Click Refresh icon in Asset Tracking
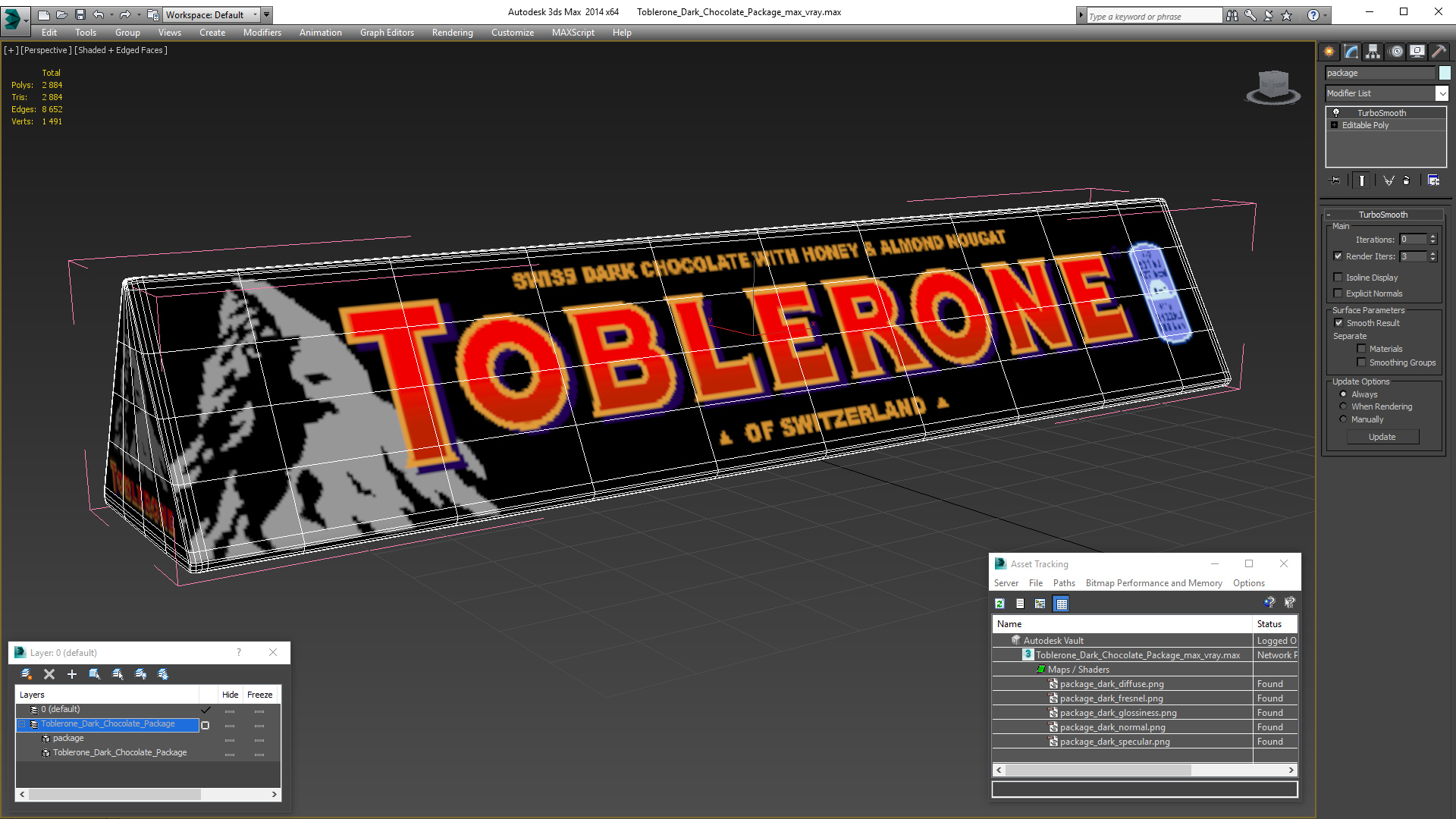Viewport: 1456px width, 819px height. pos(999,604)
